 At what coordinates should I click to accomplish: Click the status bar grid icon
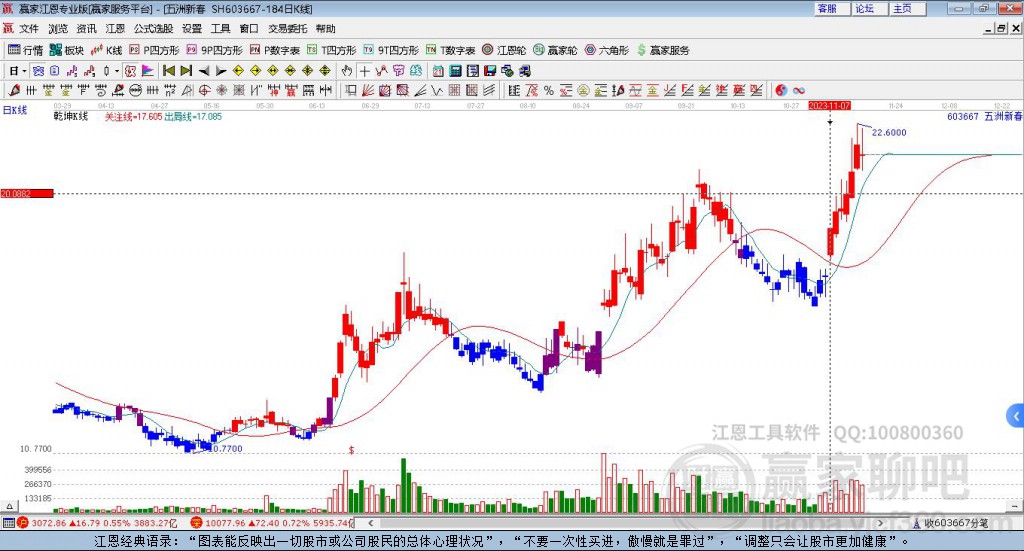(8, 522)
